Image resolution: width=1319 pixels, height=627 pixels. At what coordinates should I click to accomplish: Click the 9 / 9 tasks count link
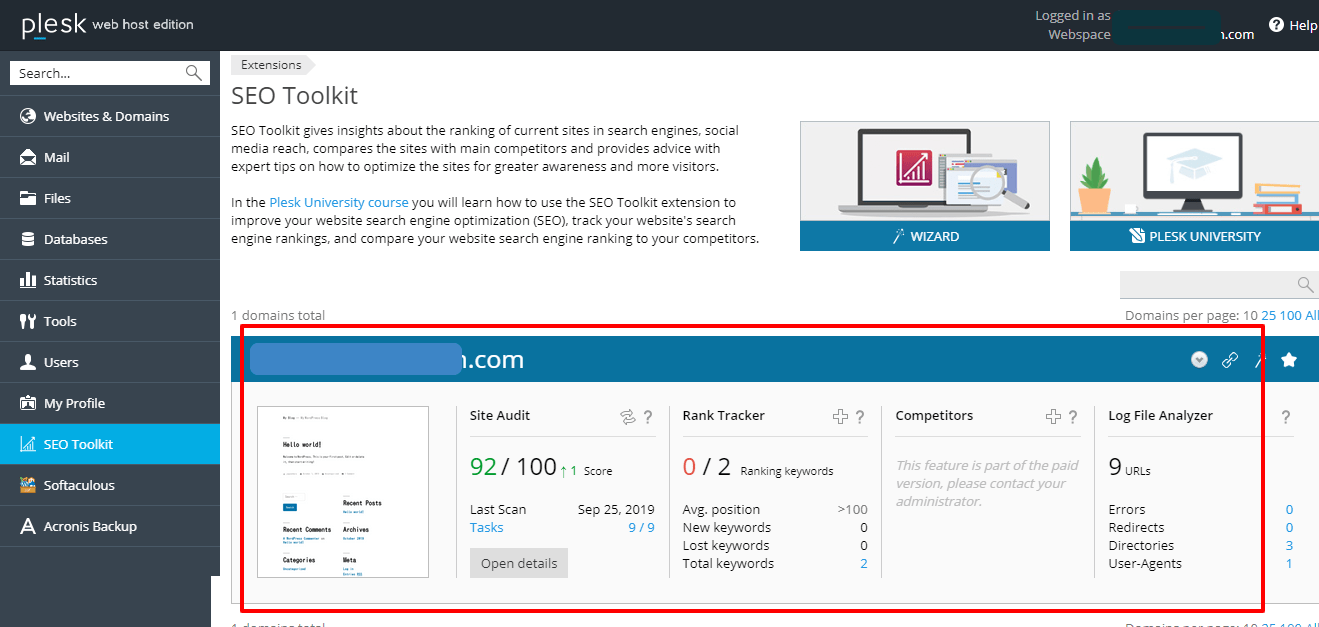641,527
